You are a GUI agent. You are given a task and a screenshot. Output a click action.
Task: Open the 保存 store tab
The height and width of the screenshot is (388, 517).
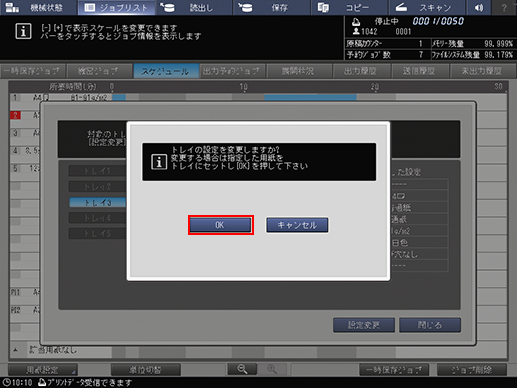coord(272,7)
